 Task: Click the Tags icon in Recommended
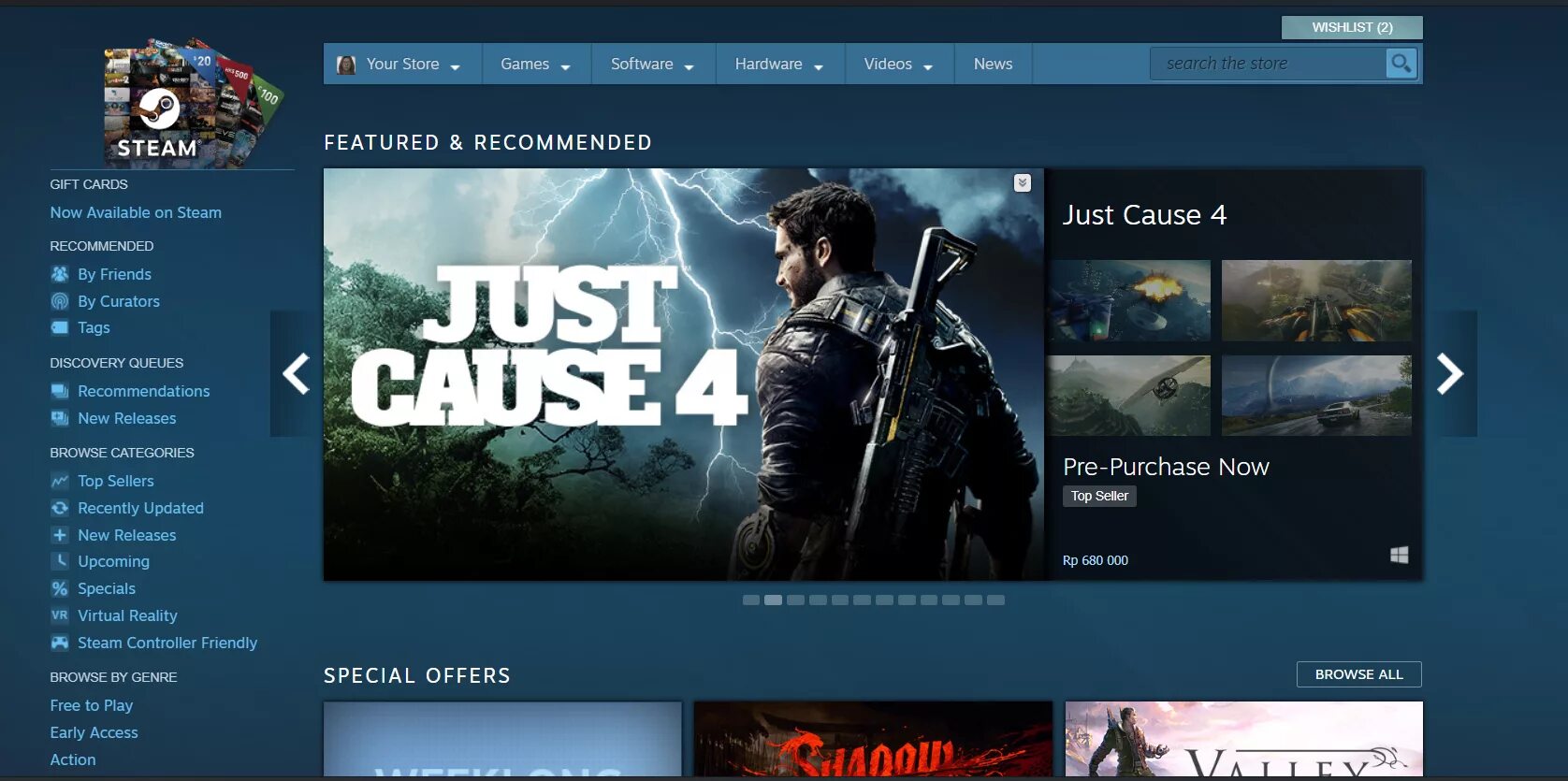tap(60, 327)
